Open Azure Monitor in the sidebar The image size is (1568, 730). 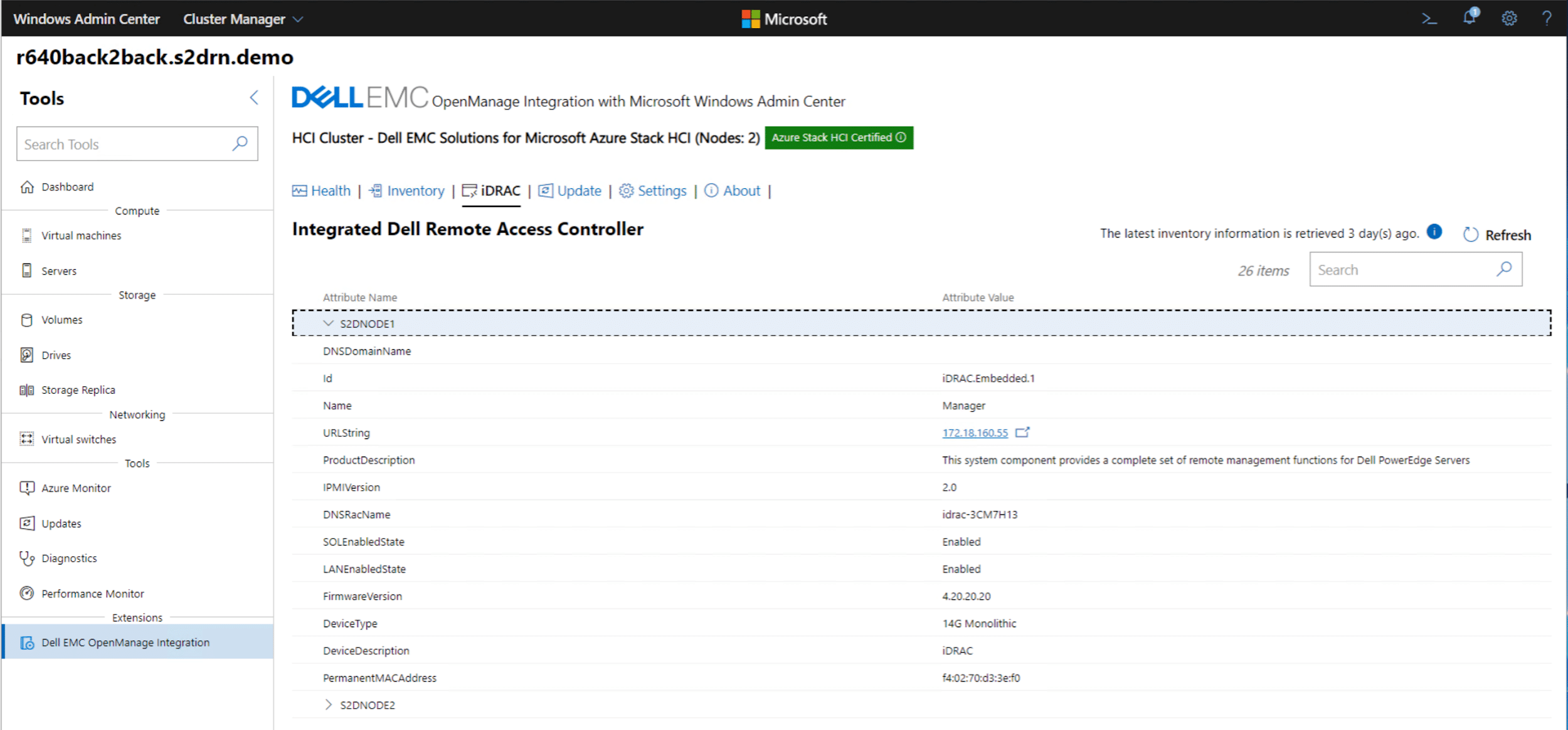(76, 488)
